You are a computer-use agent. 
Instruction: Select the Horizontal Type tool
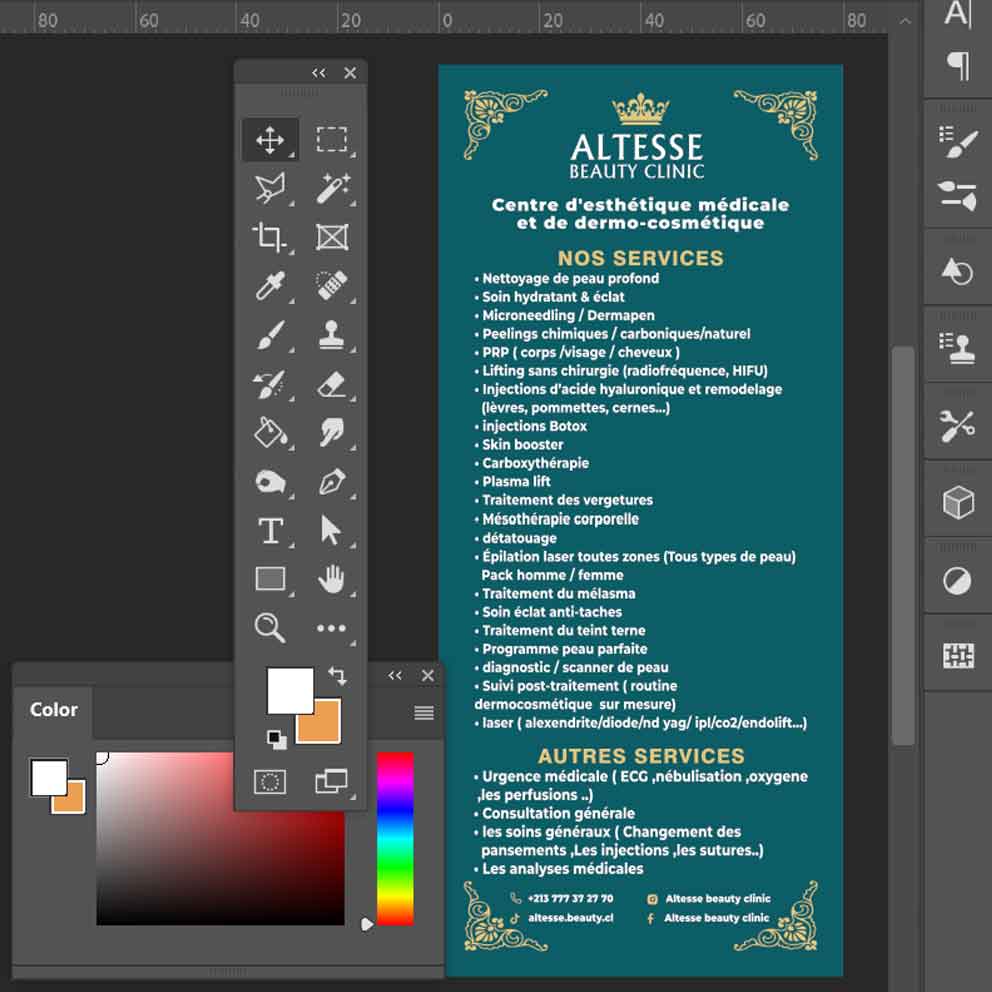[270, 531]
